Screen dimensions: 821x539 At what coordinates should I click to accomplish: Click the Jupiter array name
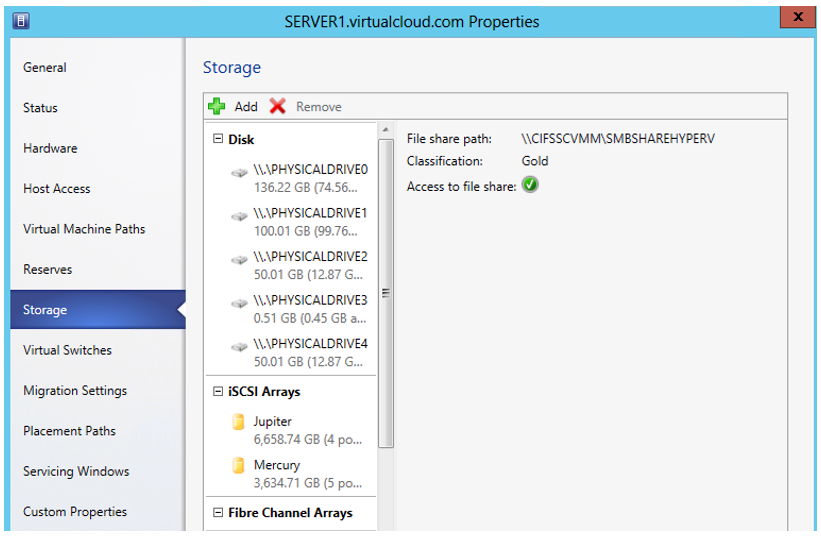point(272,421)
